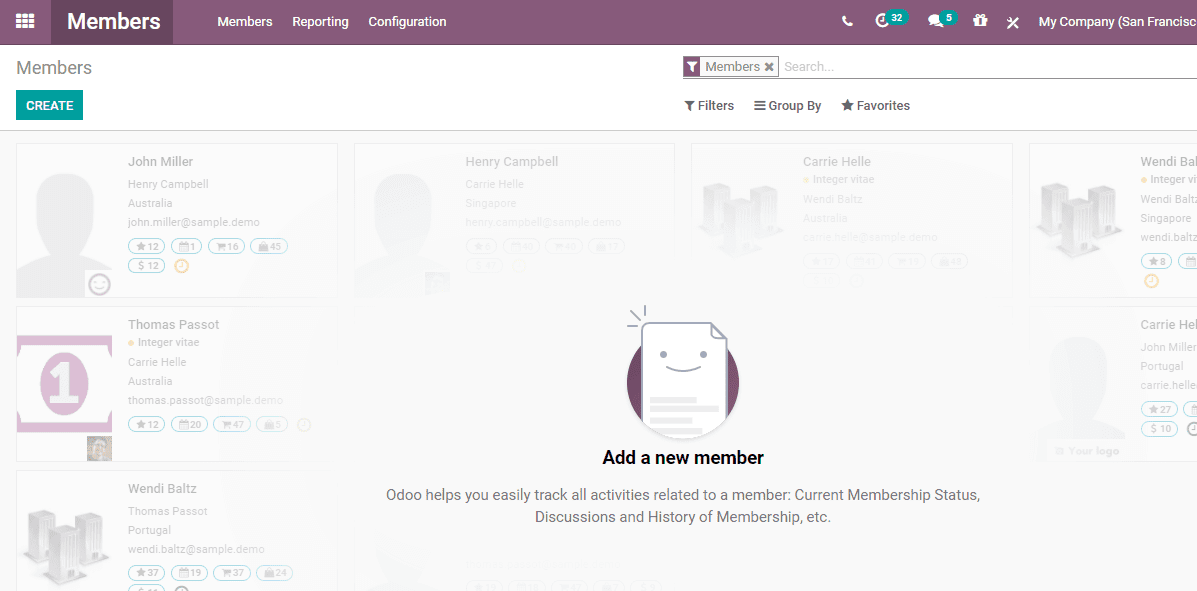Open the Wendi Baltz card name, bottom left

(162, 489)
